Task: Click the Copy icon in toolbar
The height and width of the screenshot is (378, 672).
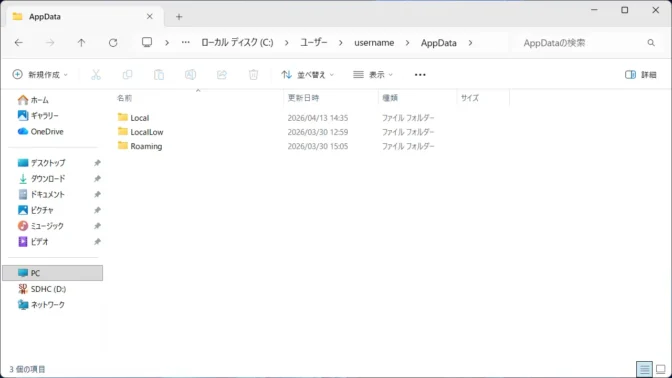Action: pyautogui.click(x=127, y=75)
